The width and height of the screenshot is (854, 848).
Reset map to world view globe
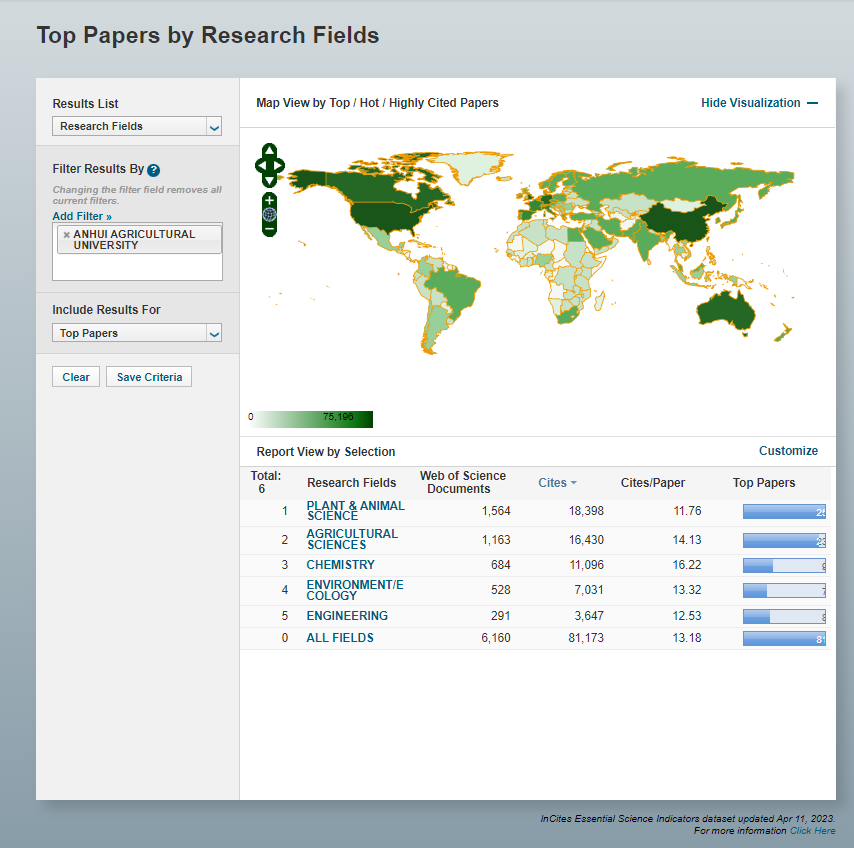click(270, 214)
